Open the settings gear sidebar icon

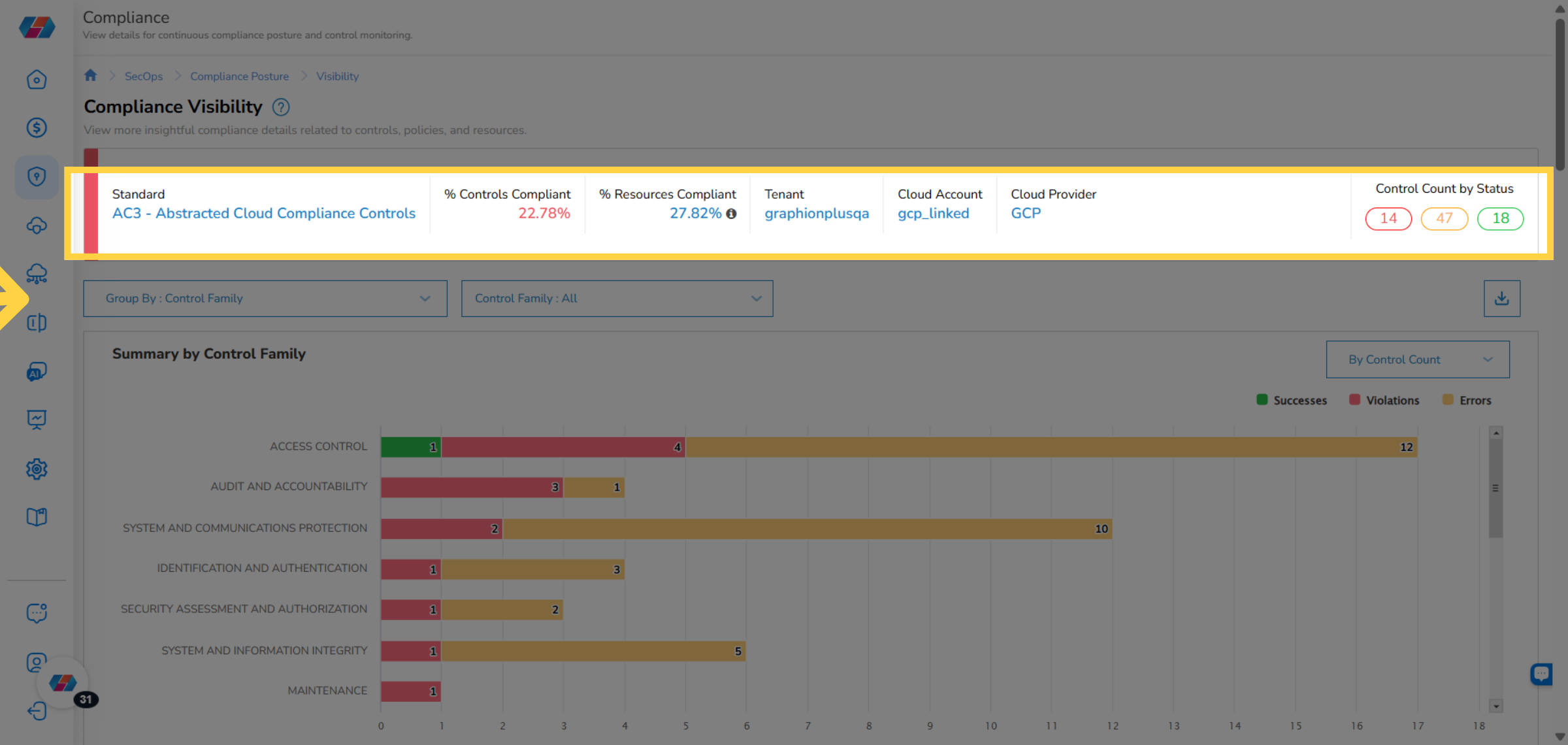coord(37,469)
